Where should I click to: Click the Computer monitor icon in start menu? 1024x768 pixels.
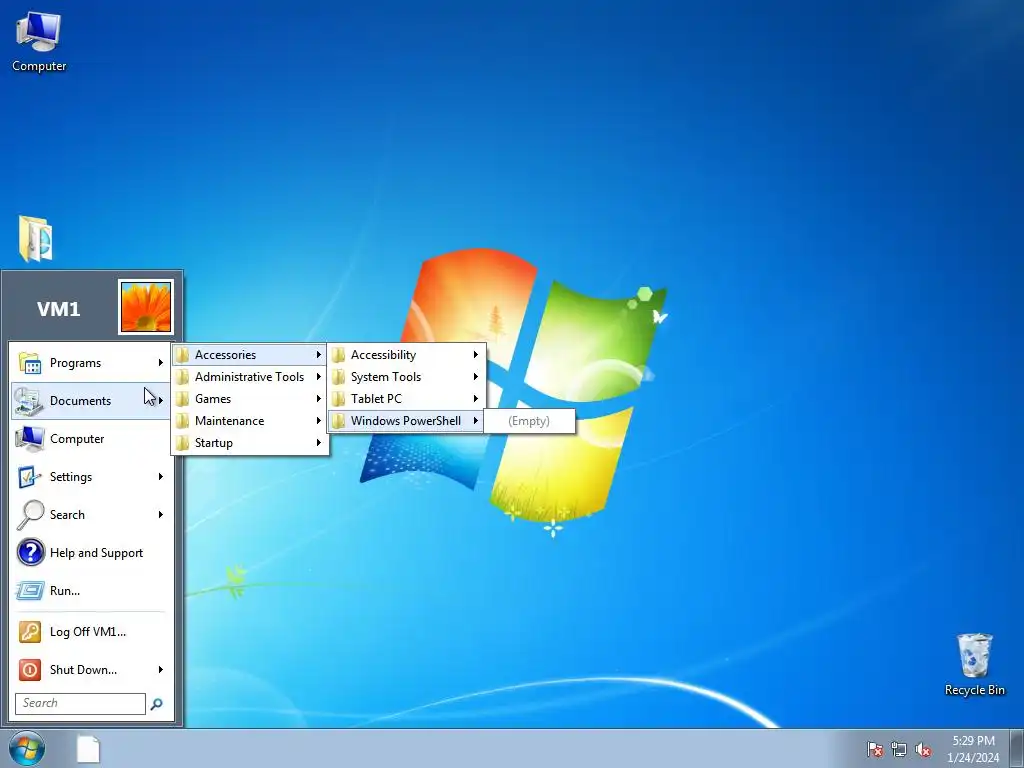click(30, 439)
